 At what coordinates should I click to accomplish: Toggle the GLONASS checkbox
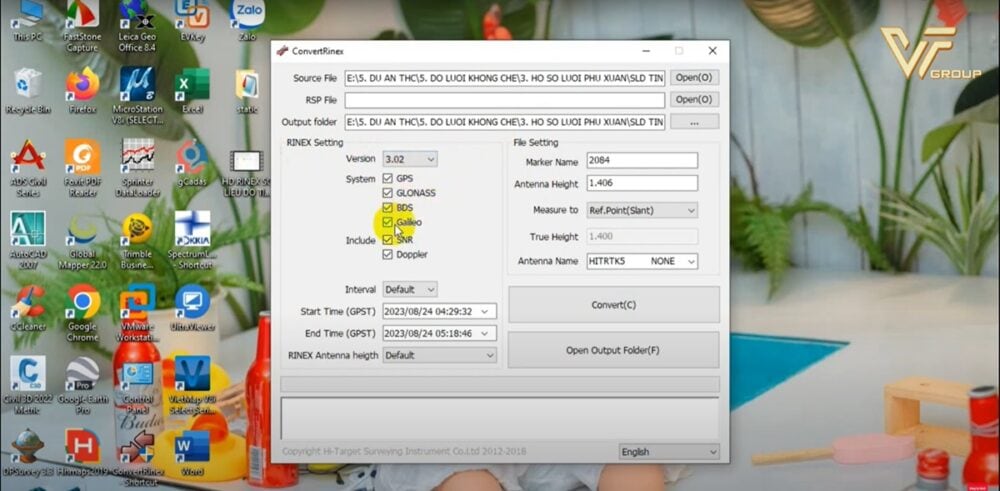click(x=388, y=193)
